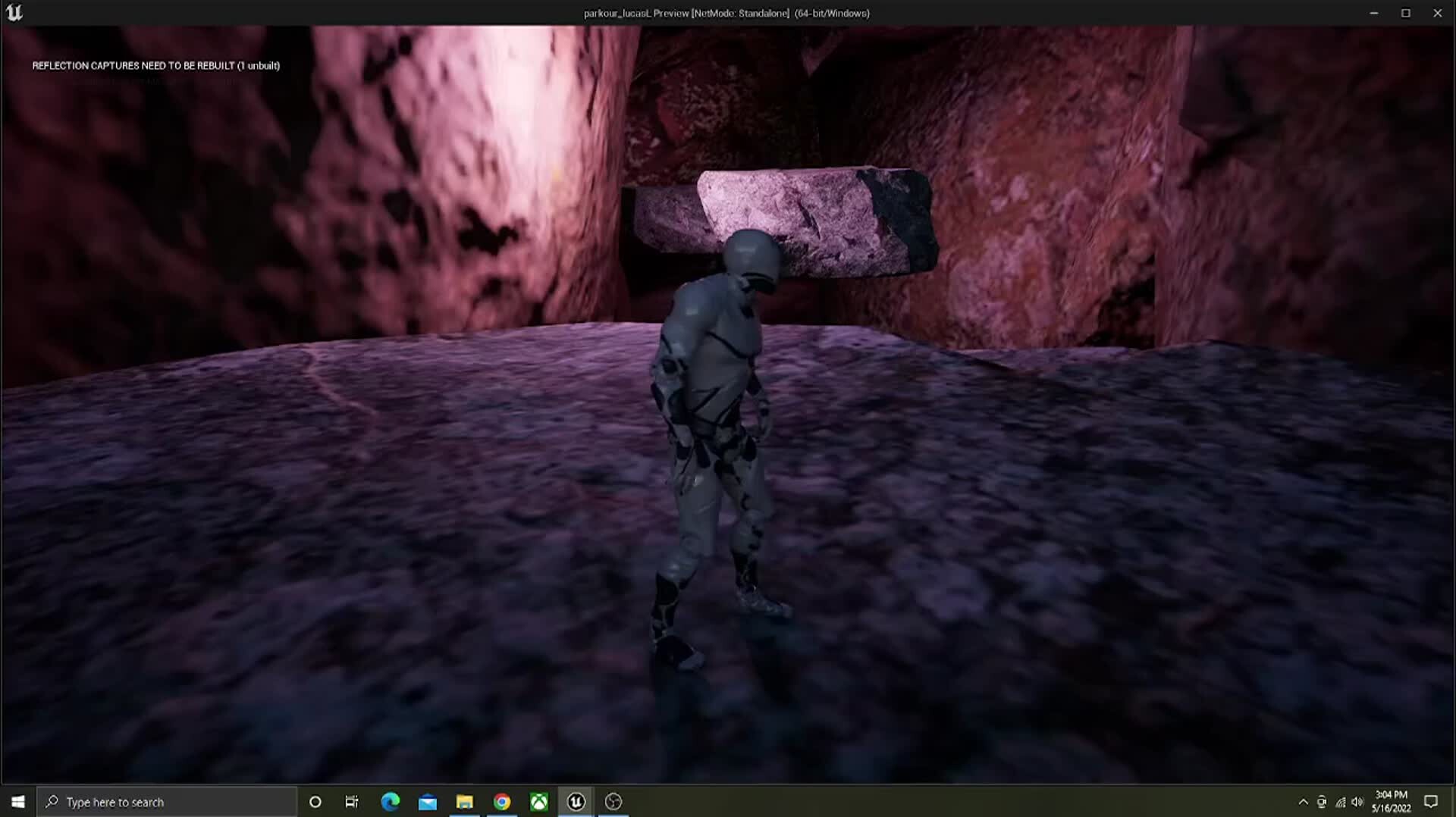Launch OBS Studio from the taskbar

click(613, 801)
